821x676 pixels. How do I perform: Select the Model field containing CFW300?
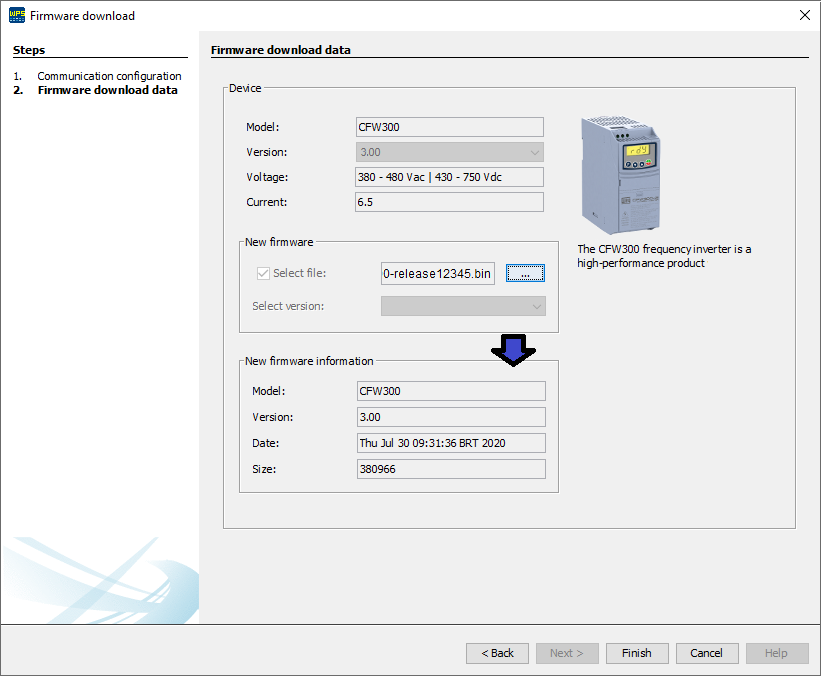pyautogui.click(x=448, y=127)
